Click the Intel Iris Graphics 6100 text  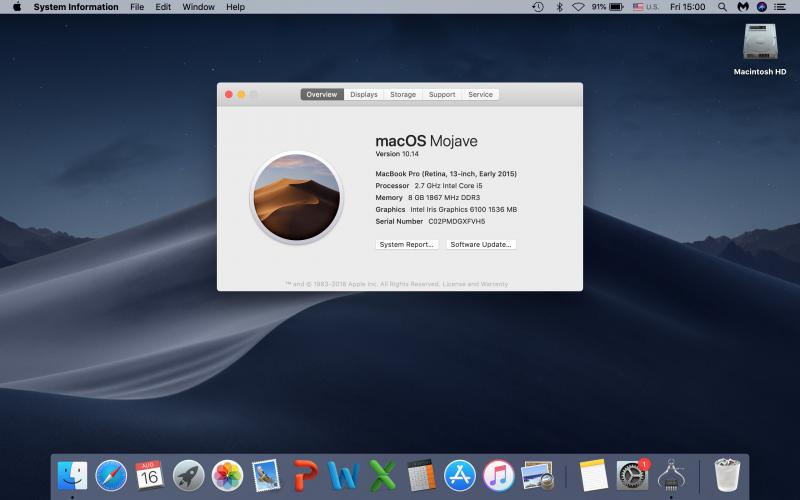coord(463,209)
